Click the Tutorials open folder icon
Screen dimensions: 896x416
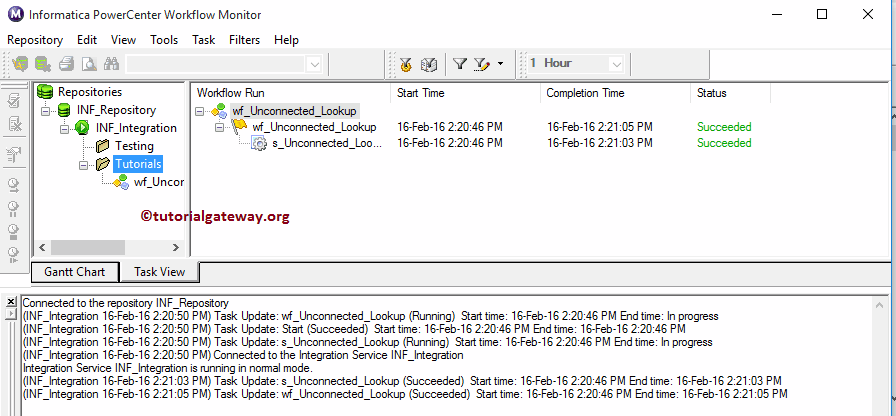103,165
